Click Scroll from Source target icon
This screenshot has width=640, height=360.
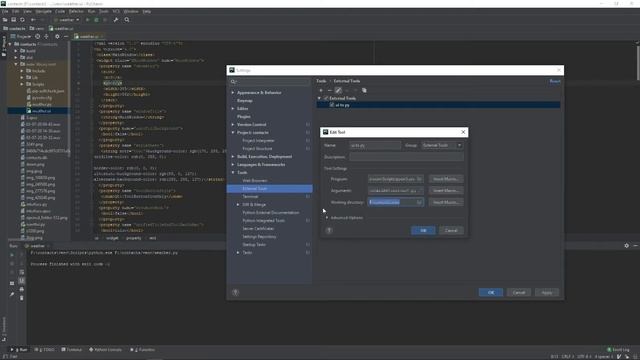(x=38, y=36)
